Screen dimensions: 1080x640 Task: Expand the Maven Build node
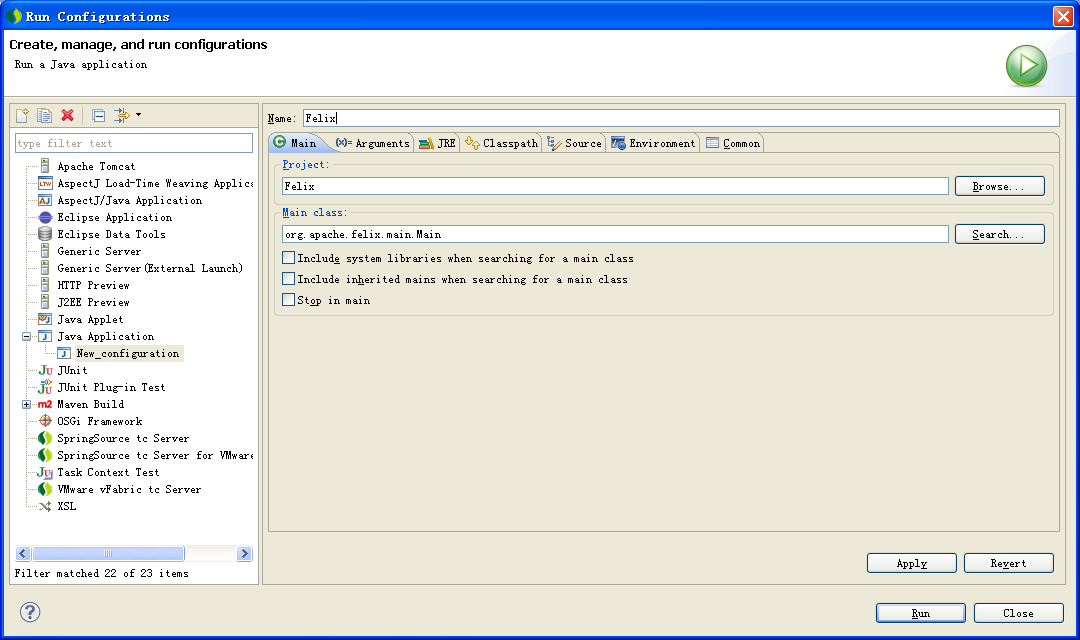click(x=26, y=404)
